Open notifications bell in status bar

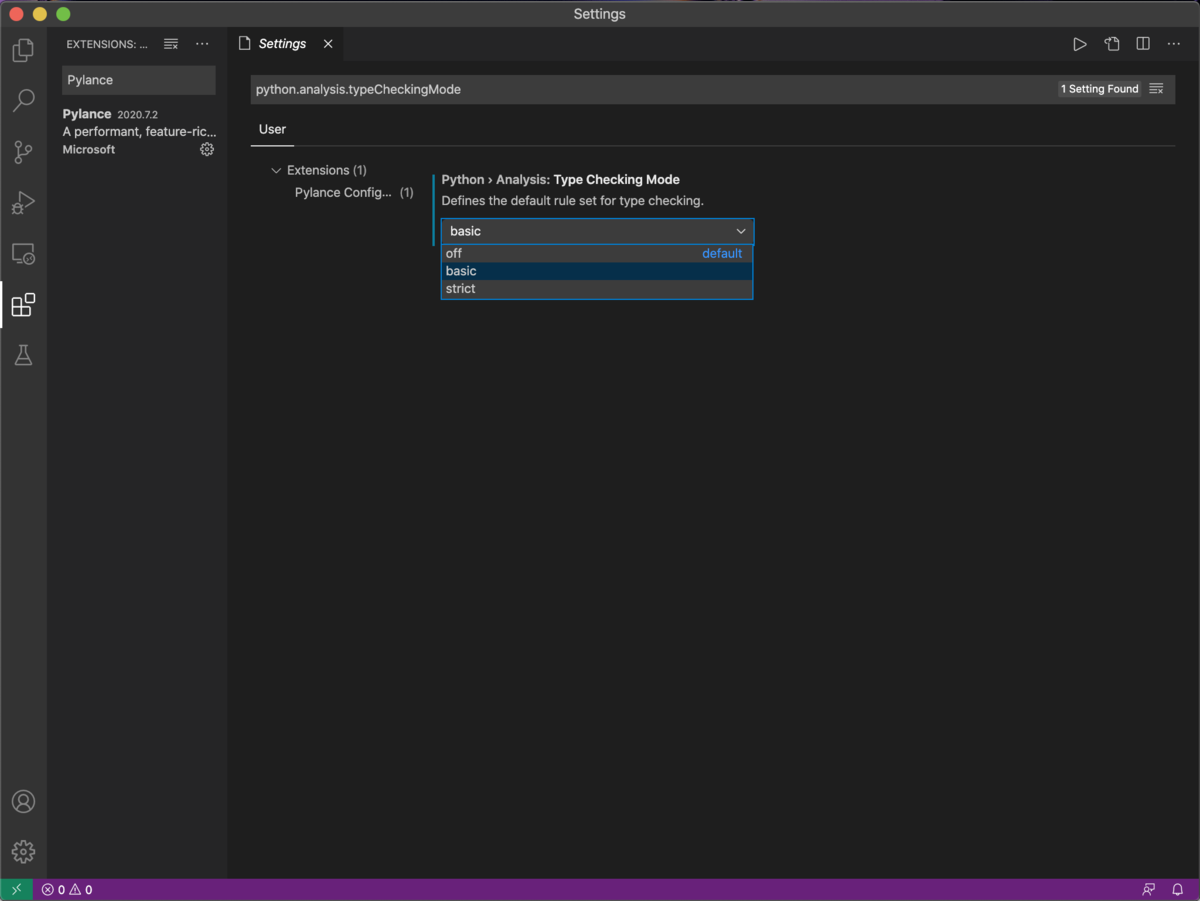[x=1178, y=890]
